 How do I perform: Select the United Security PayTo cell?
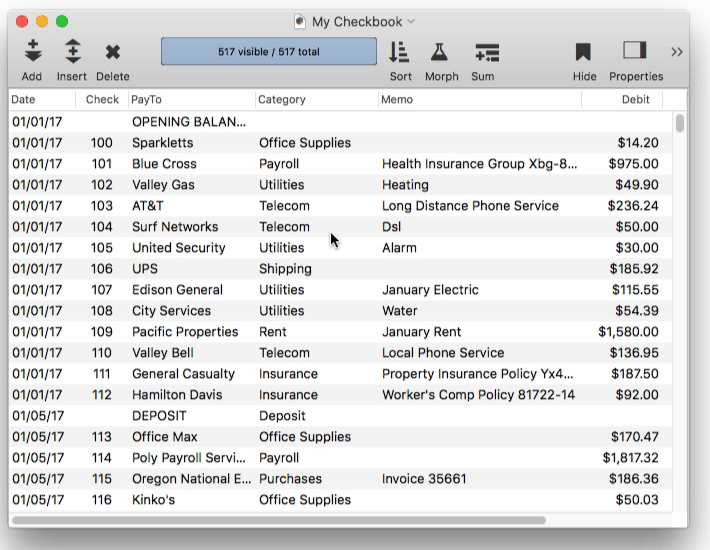[x=178, y=248]
